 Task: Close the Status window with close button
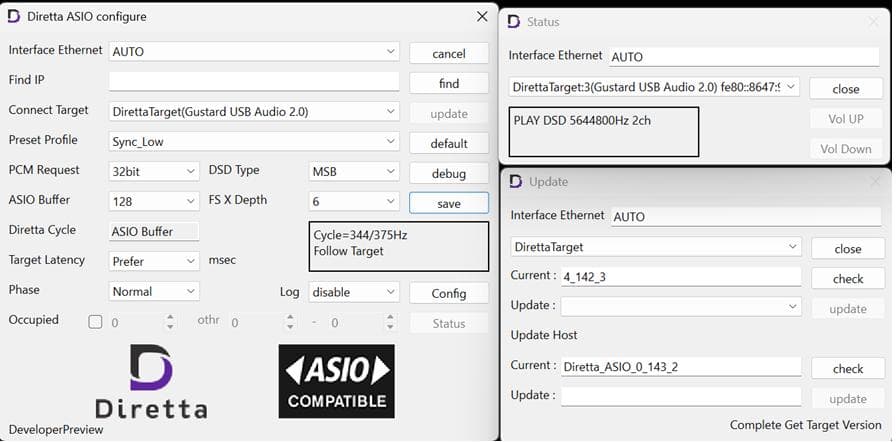pos(846,89)
